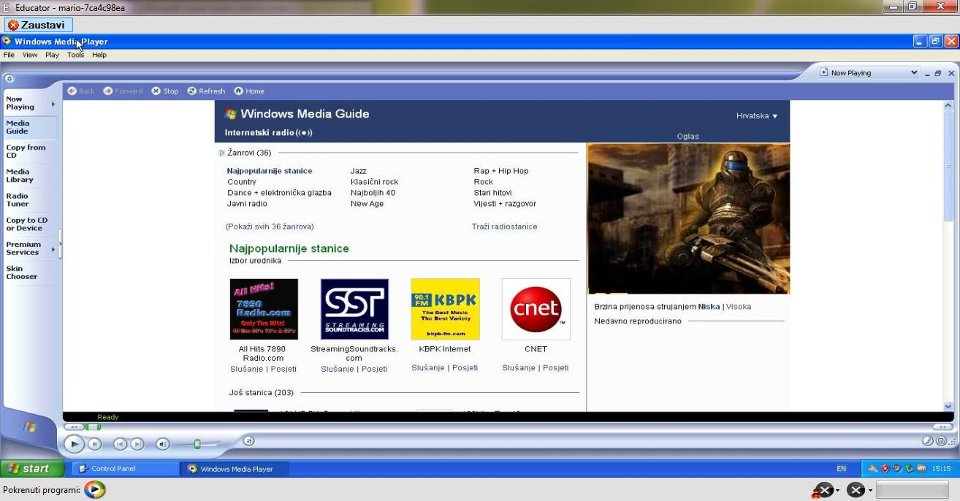The height and width of the screenshot is (501, 960).
Task: Select Klasični rock genre
Action: pos(374,182)
